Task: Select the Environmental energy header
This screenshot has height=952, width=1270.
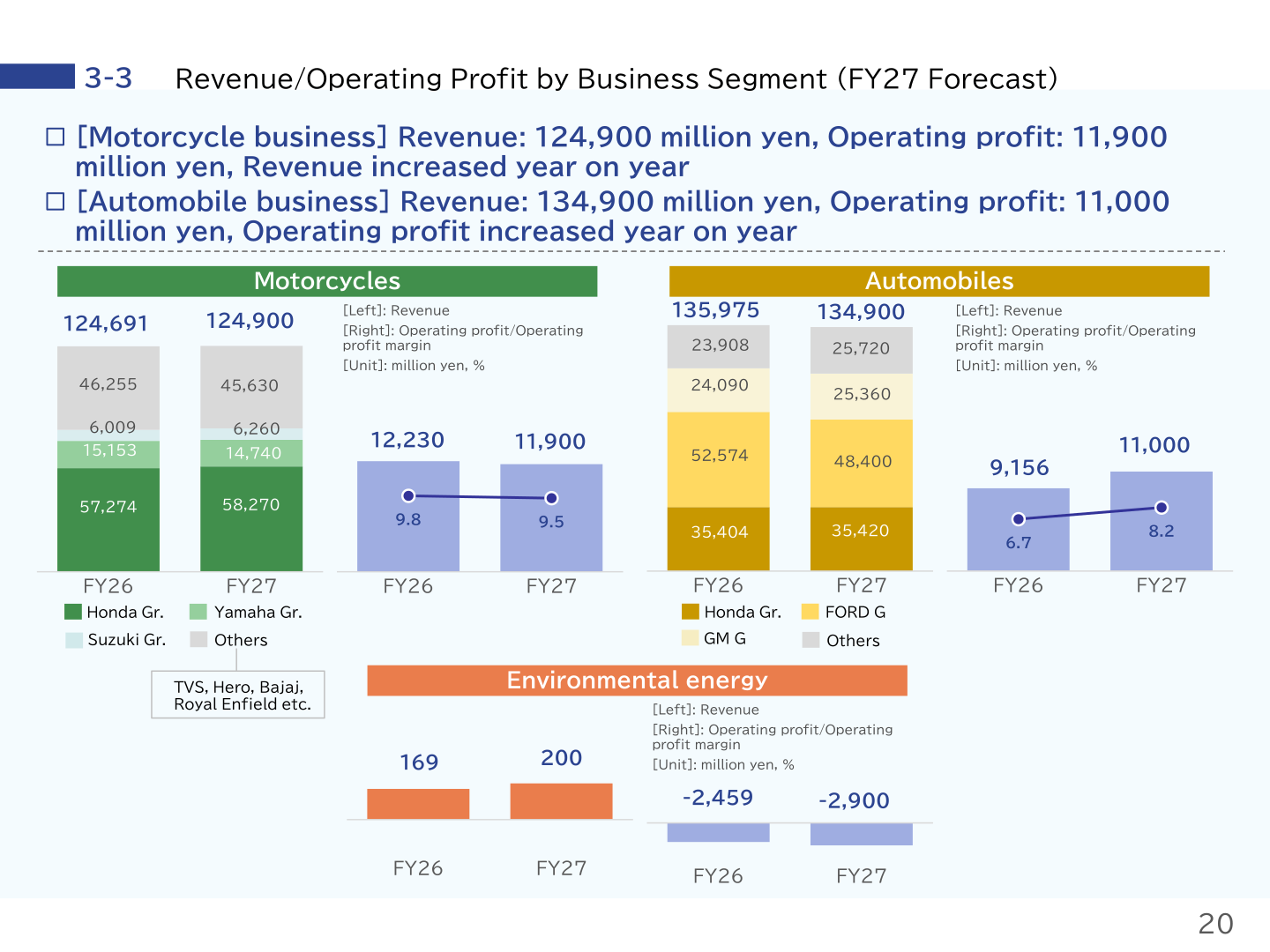Action: pyautogui.click(x=637, y=681)
